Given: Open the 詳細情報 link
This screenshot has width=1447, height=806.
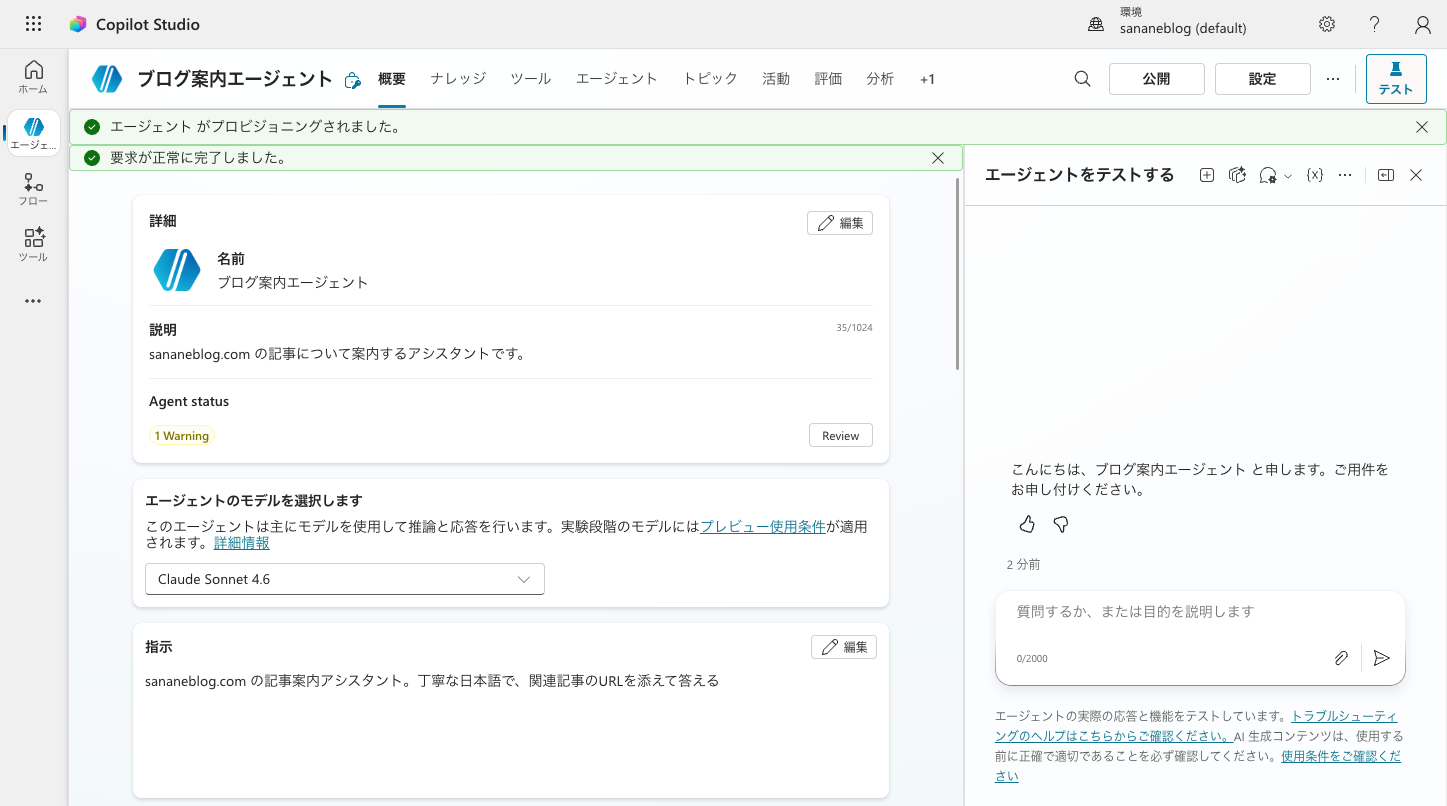Looking at the screenshot, I should [x=242, y=543].
